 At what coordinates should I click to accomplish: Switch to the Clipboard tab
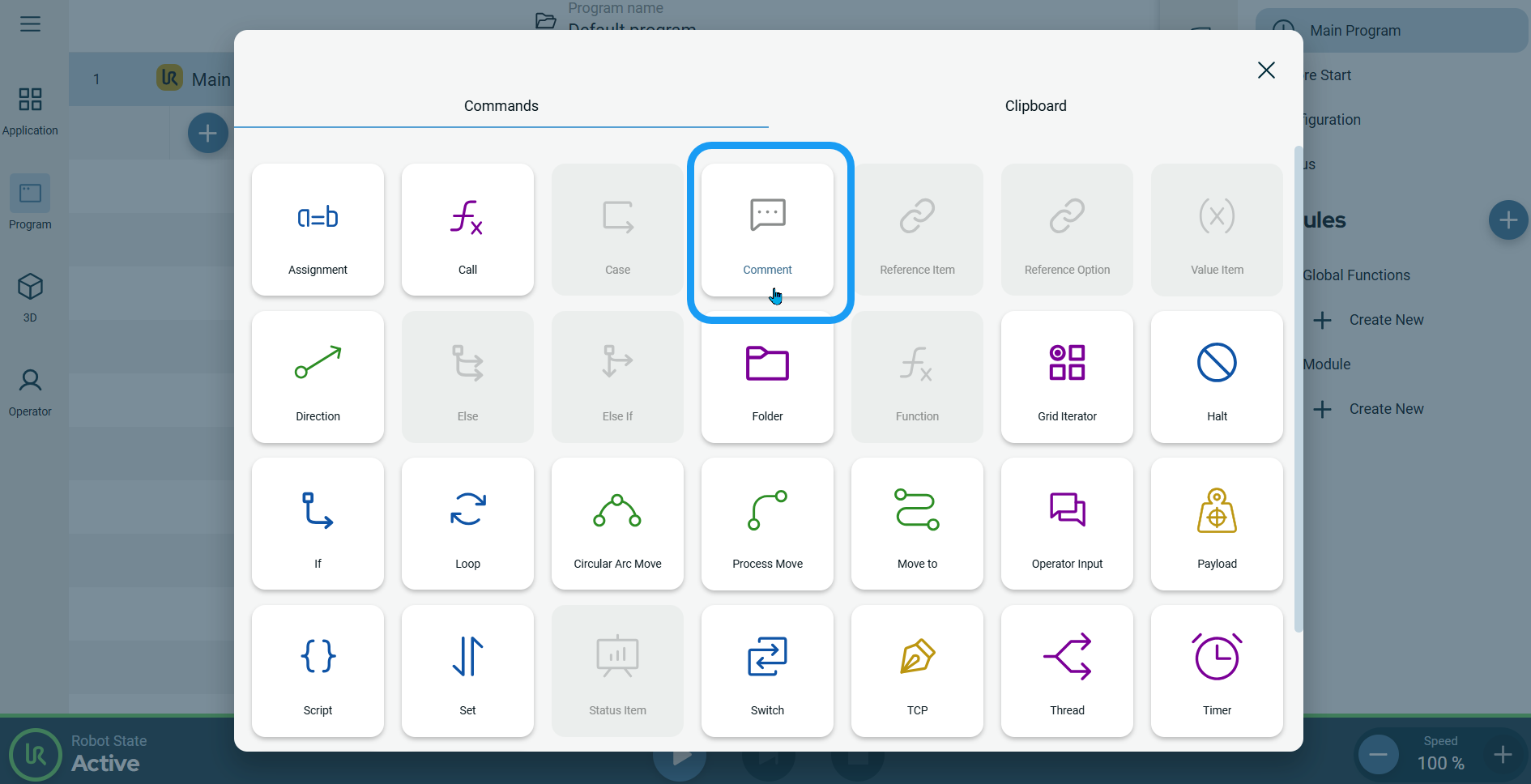click(x=1035, y=106)
